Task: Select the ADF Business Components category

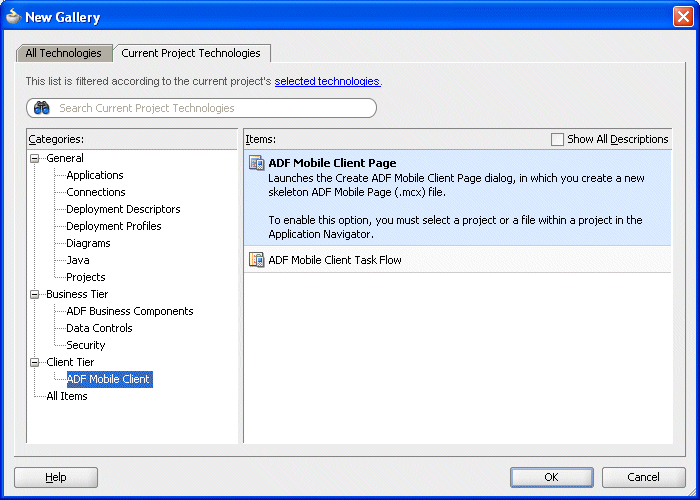Action: [x=129, y=311]
